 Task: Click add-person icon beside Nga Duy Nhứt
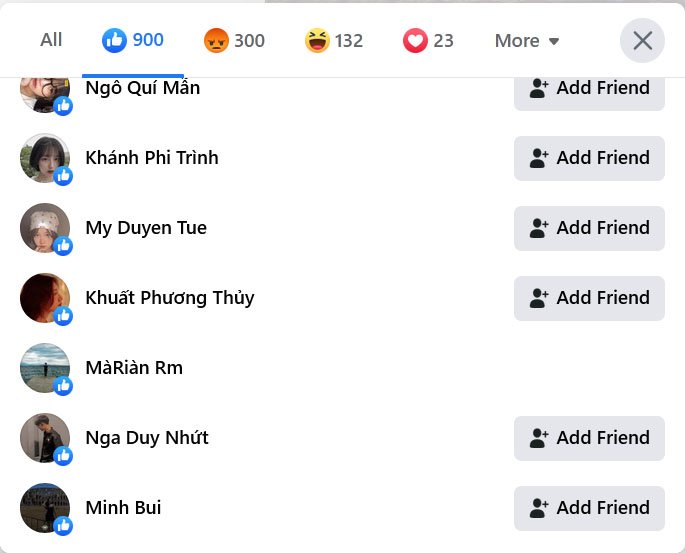point(539,438)
